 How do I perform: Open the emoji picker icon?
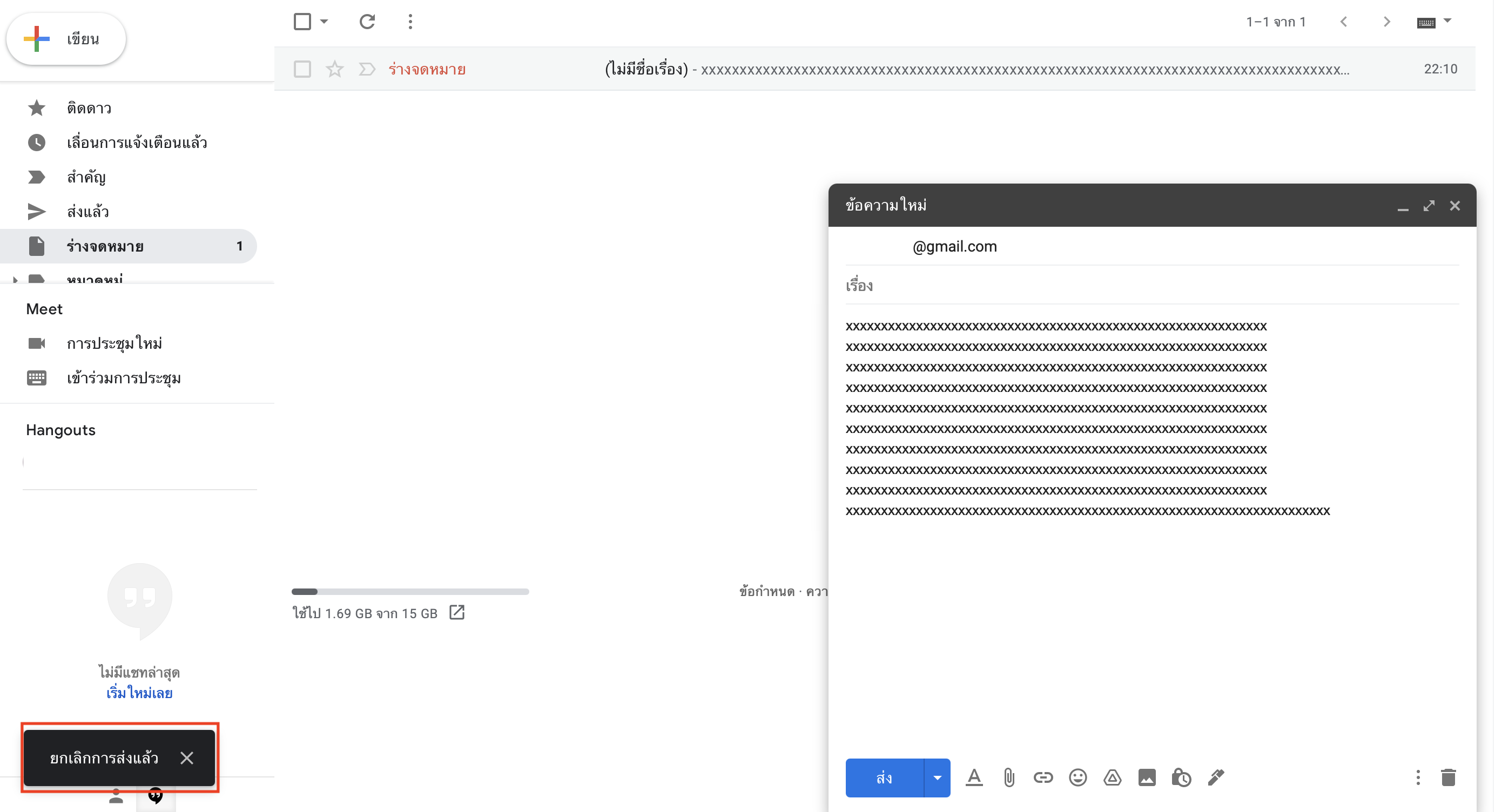[1078, 777]
